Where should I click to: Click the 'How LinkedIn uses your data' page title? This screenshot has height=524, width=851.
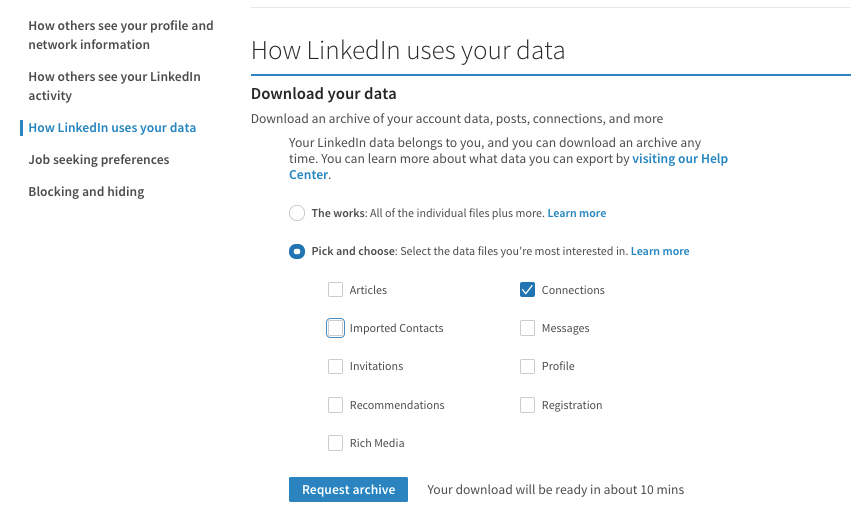pyautogui.click(x=408, y=50)
